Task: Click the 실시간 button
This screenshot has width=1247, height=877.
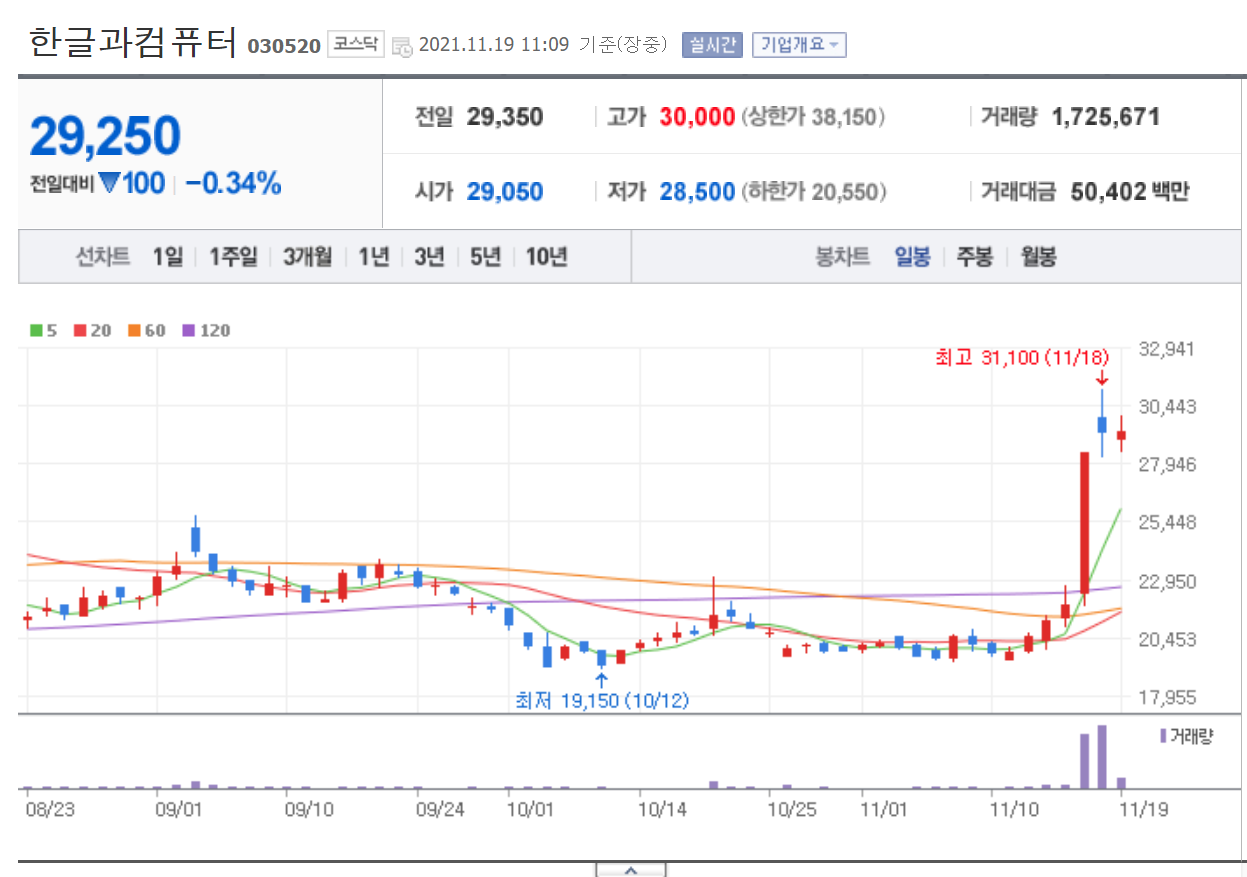Action: [x=712, y=45]
